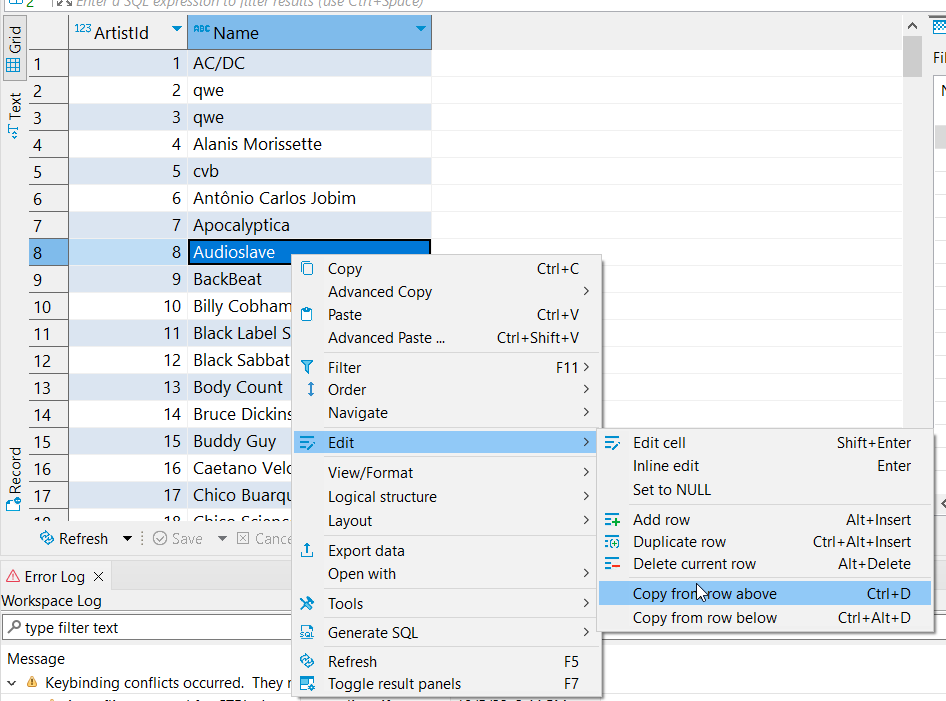Viewport: 946px width, 701px height.
Task: Click the Cancel button in the results toolbar
Action: tap(264, 538)
